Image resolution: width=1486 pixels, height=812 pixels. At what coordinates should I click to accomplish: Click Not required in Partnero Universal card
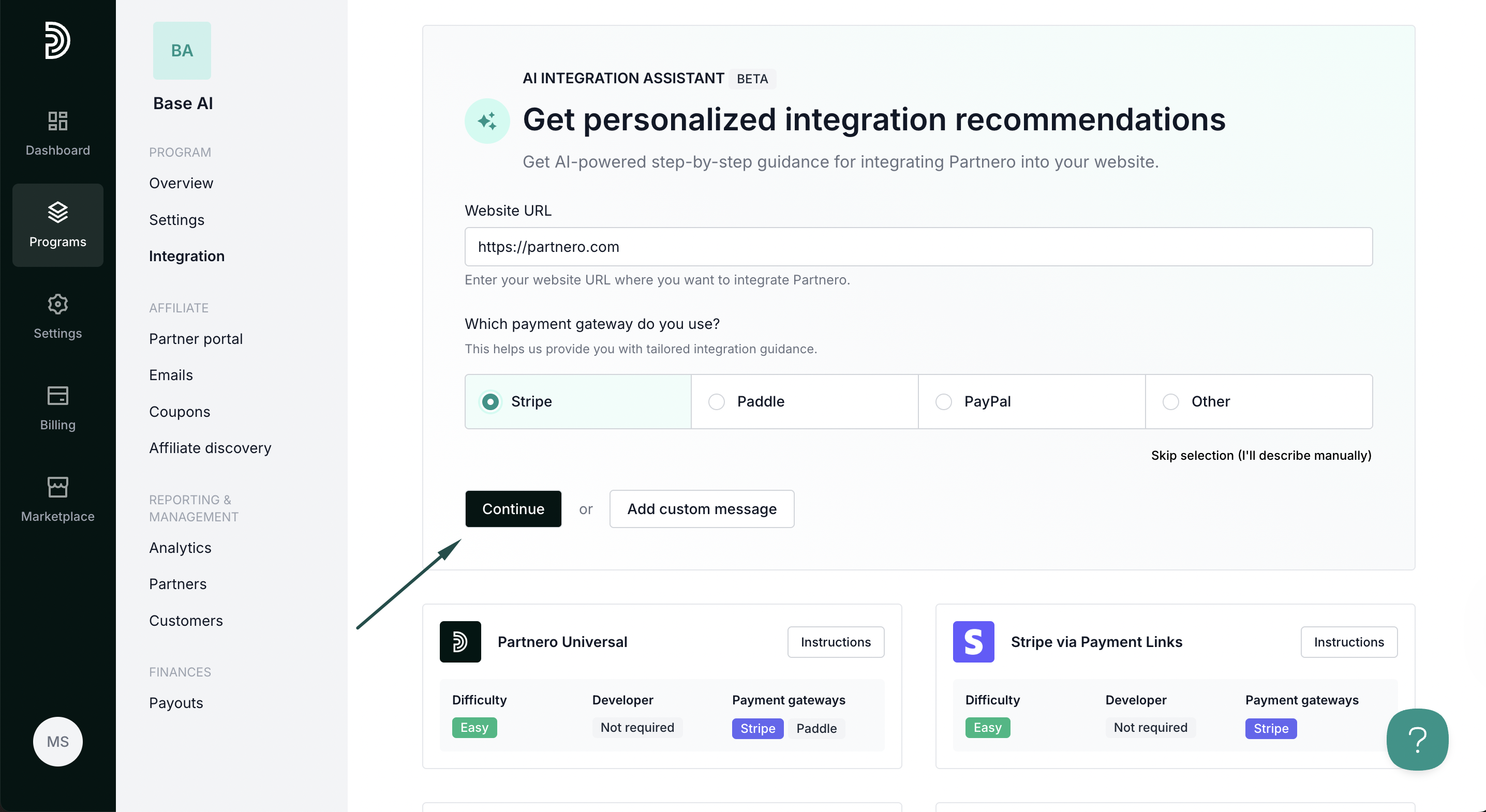(x=637, y=728)
